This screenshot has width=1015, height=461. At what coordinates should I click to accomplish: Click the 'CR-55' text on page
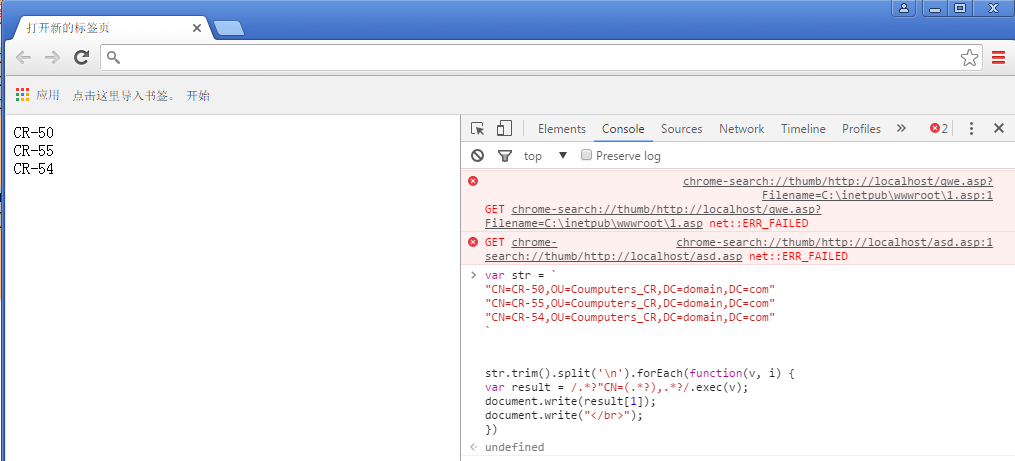pos(34,151)
